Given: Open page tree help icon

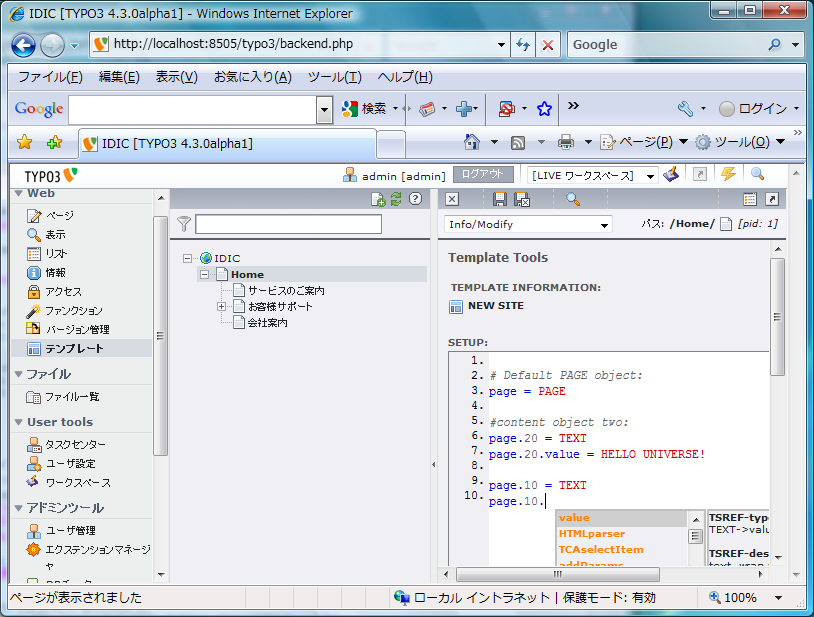Looking at the screenshot, I should [415, 199].
